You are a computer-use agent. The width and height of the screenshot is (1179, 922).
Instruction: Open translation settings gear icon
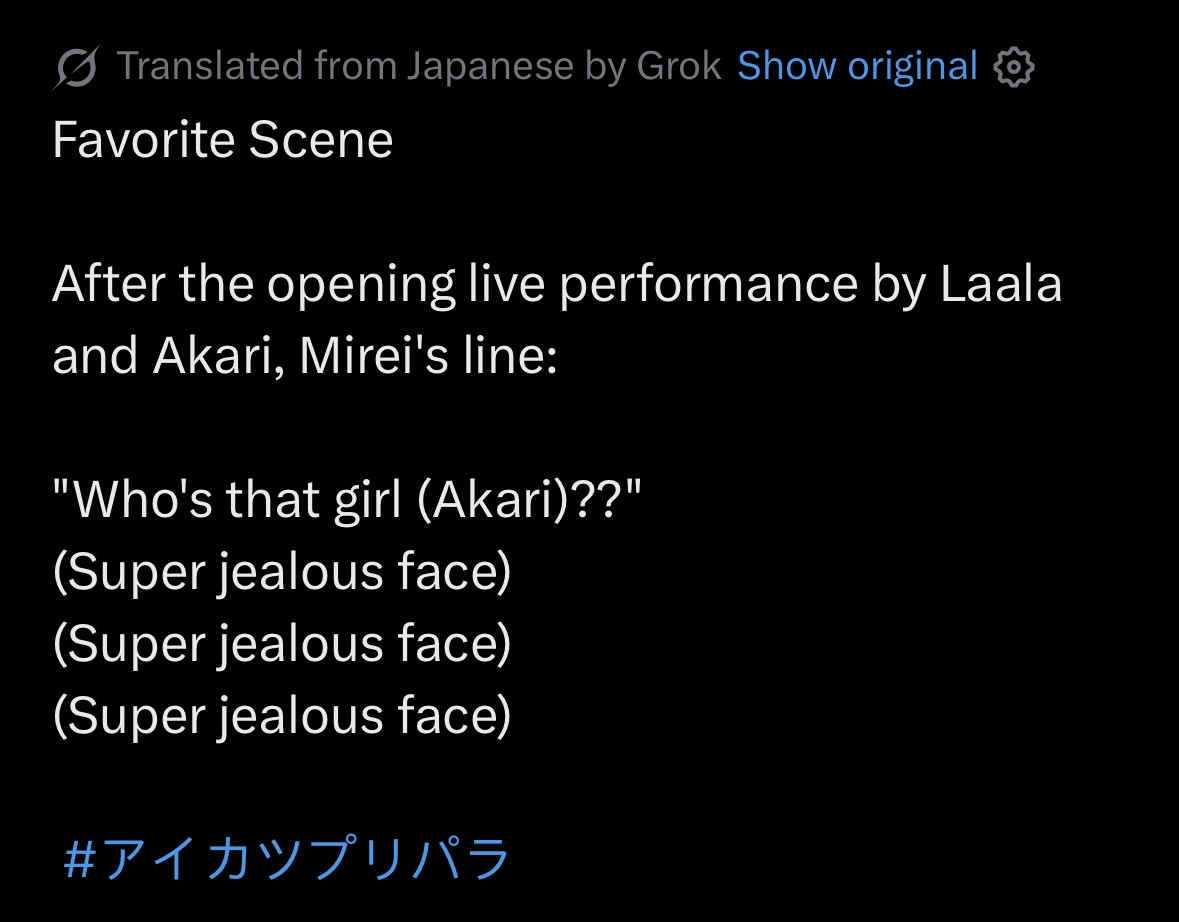pyautogui.click(x=1014, y=68)
